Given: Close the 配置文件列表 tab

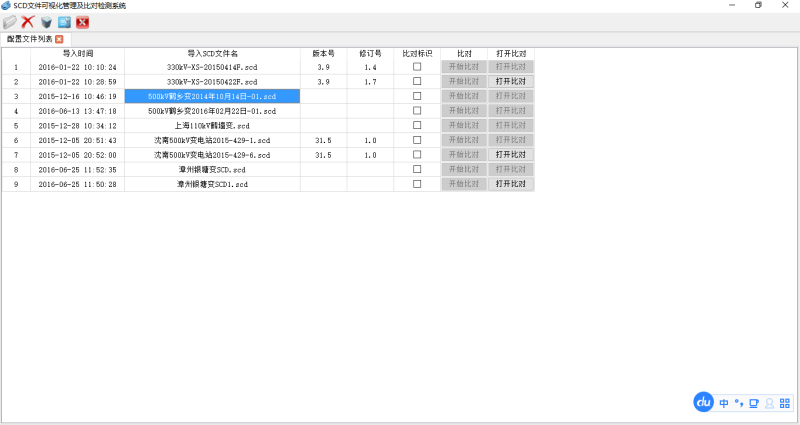Looking at the screenshot, I should tap(59, 39).
